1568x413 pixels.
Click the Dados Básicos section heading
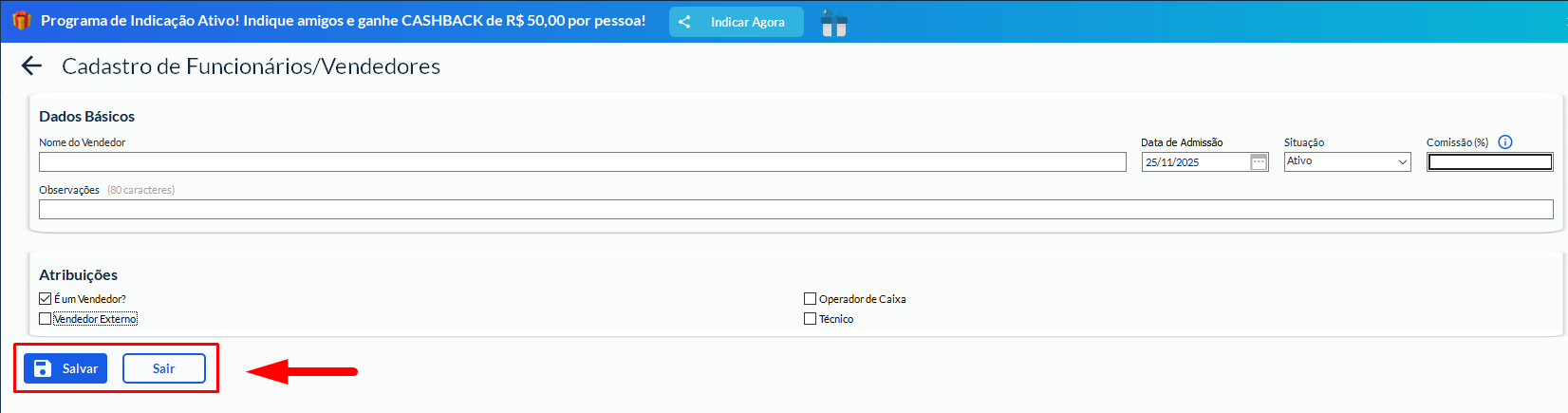[87, 117]
